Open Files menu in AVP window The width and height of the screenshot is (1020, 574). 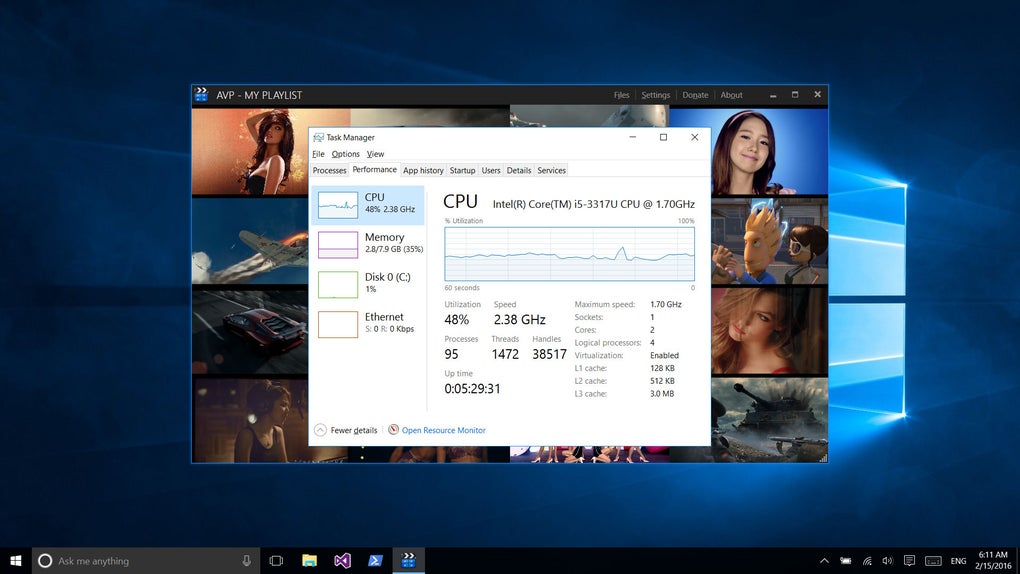(621, 95)
